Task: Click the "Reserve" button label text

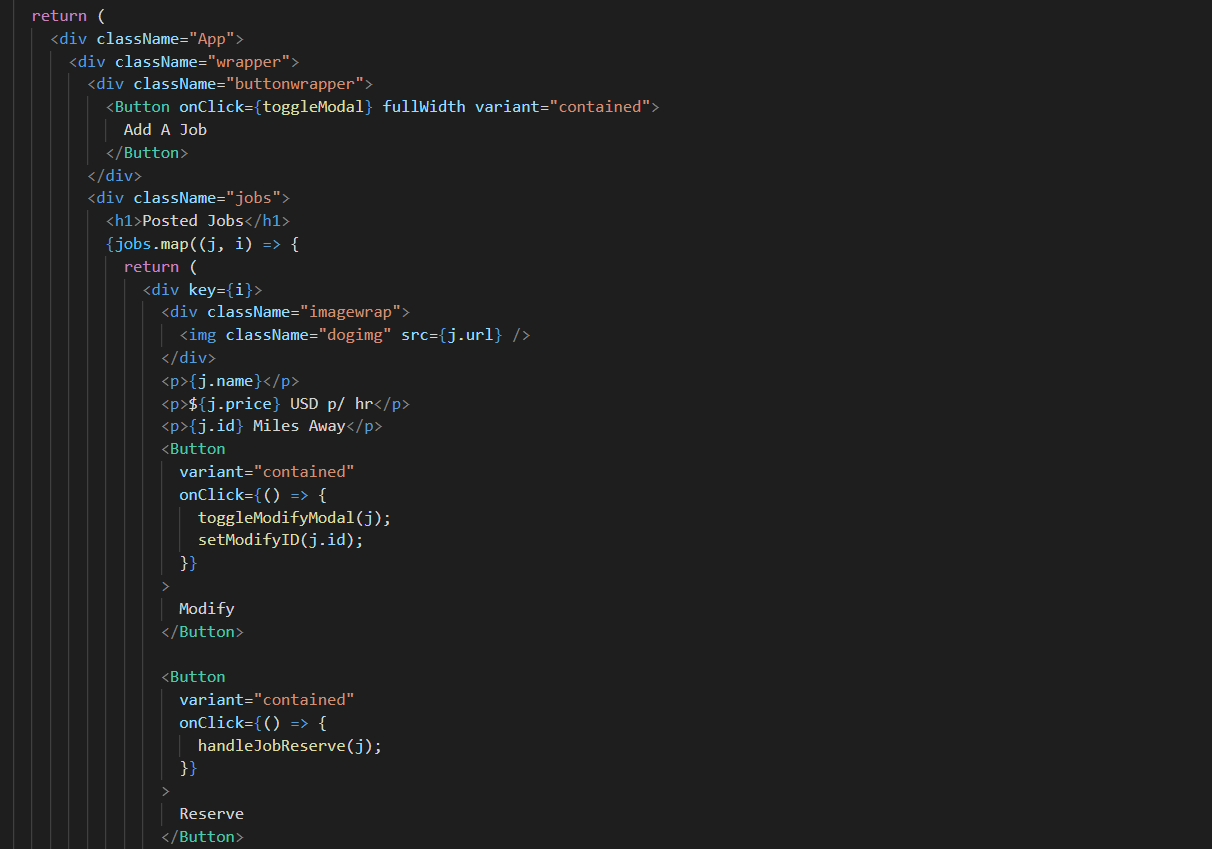Action: coord(212,814)
